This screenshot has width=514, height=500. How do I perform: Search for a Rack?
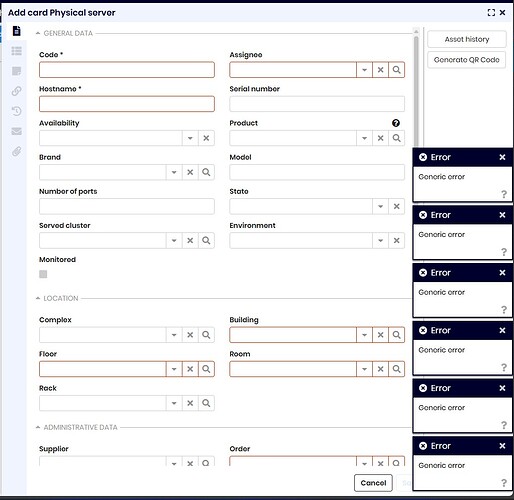(x=206, y=403)
